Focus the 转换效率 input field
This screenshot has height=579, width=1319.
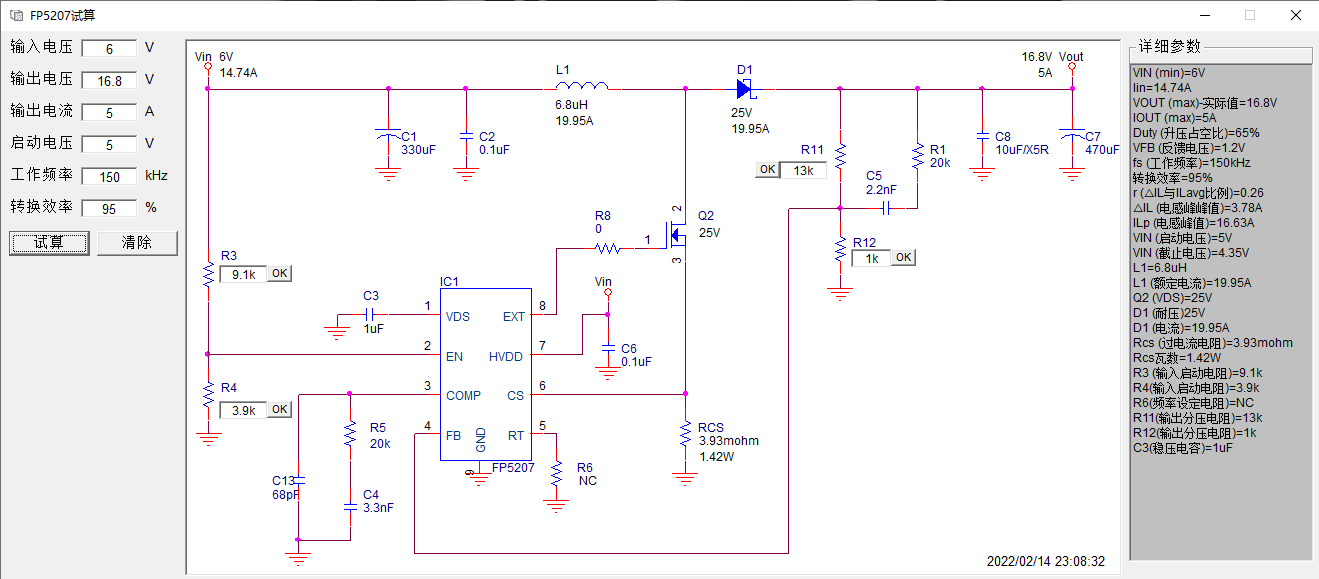109,209
